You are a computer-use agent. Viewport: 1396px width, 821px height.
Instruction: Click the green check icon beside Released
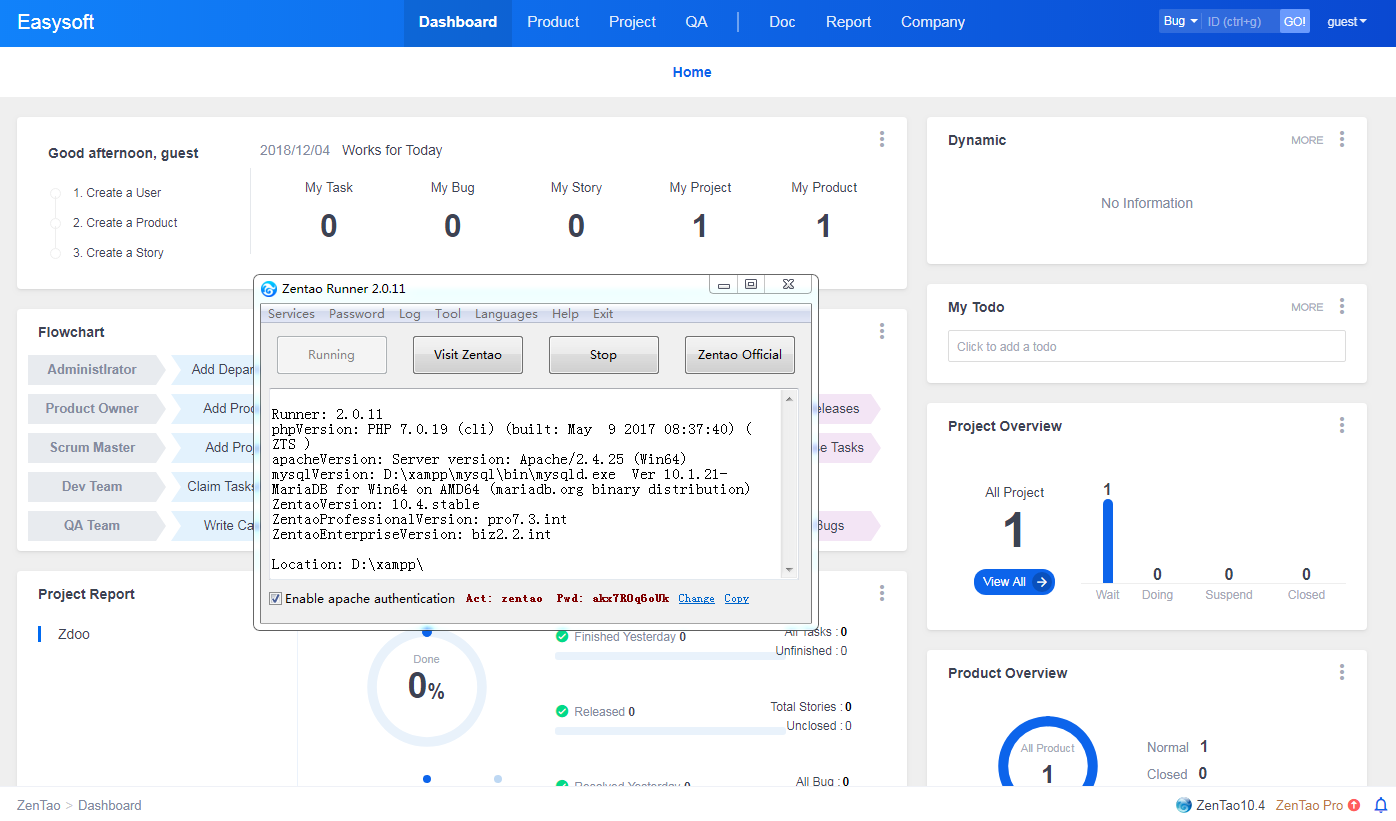pyautogui.click(x=562, y=711)
